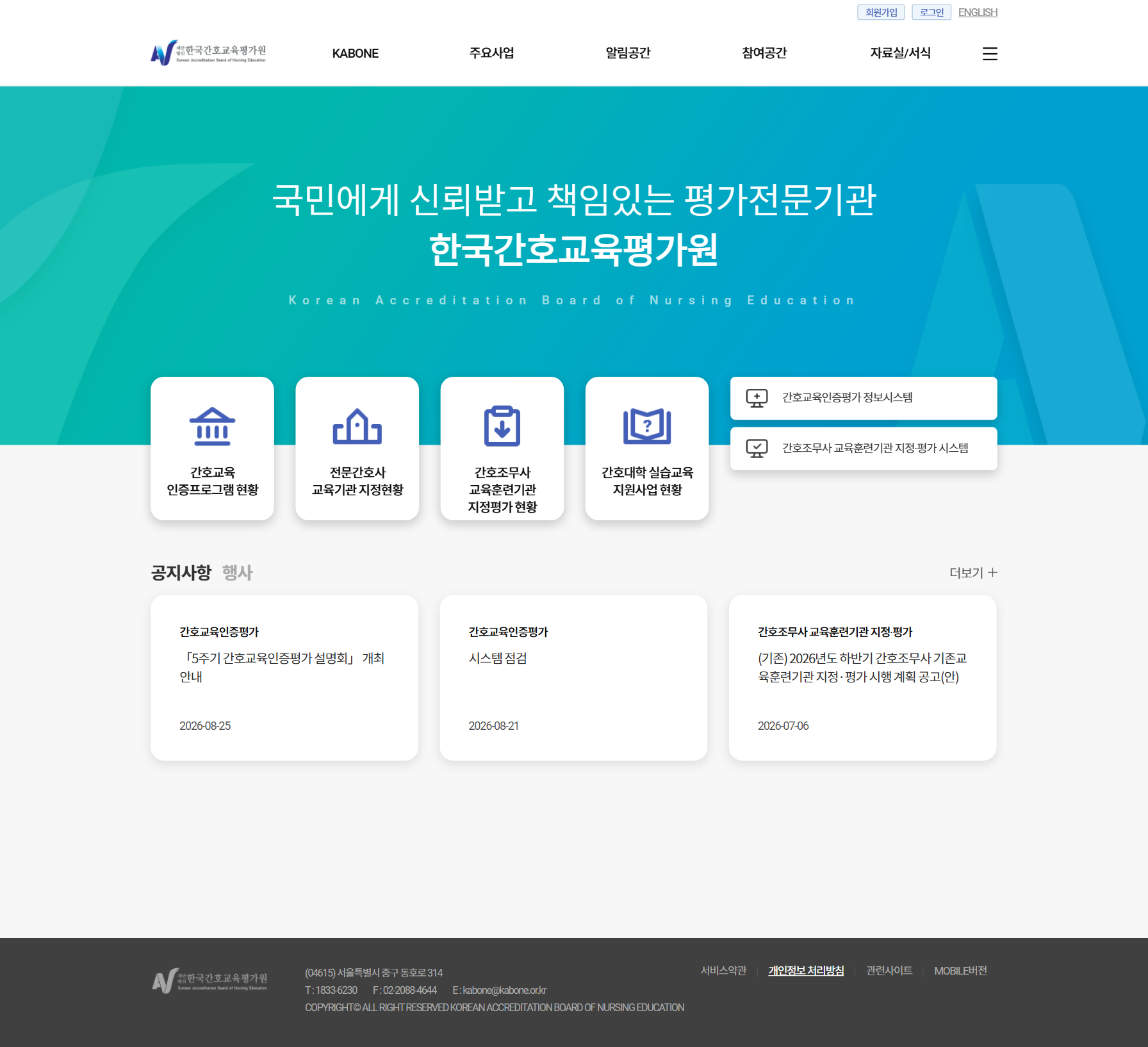Open the 시스템 점검 notice card
This screenshot has height=1047, width=1148.
[573, 678]
